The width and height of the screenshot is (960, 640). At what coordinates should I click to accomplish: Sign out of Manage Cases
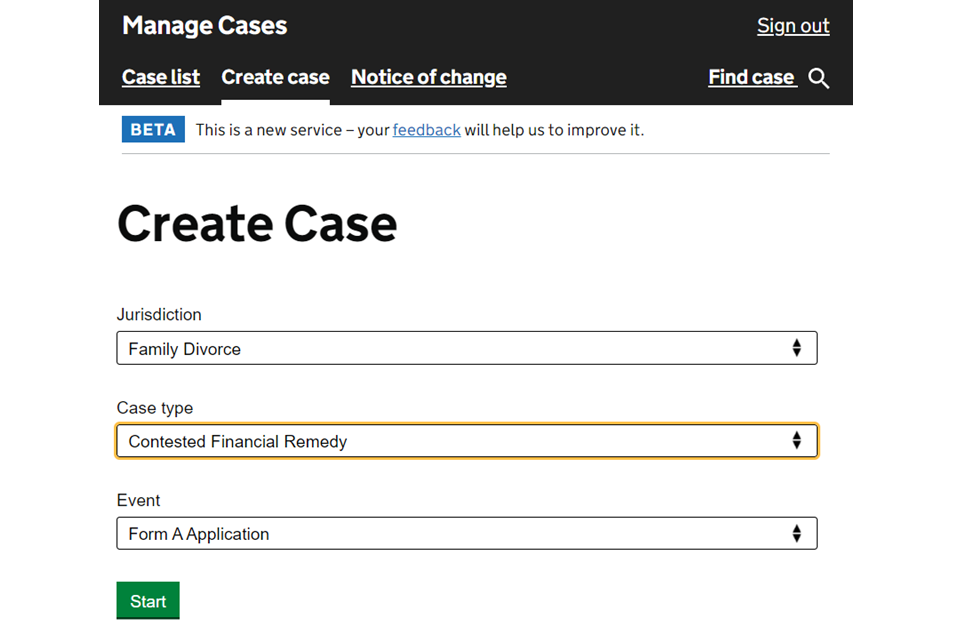click(793, 26)
